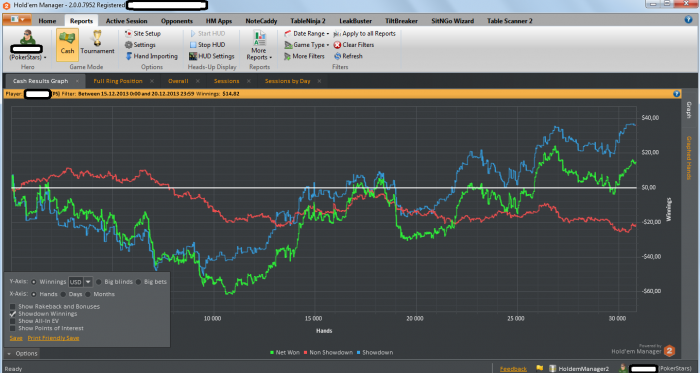
Task: Select the Cash game mode icon
Action: pyautogui.click(x=67, y=38)
